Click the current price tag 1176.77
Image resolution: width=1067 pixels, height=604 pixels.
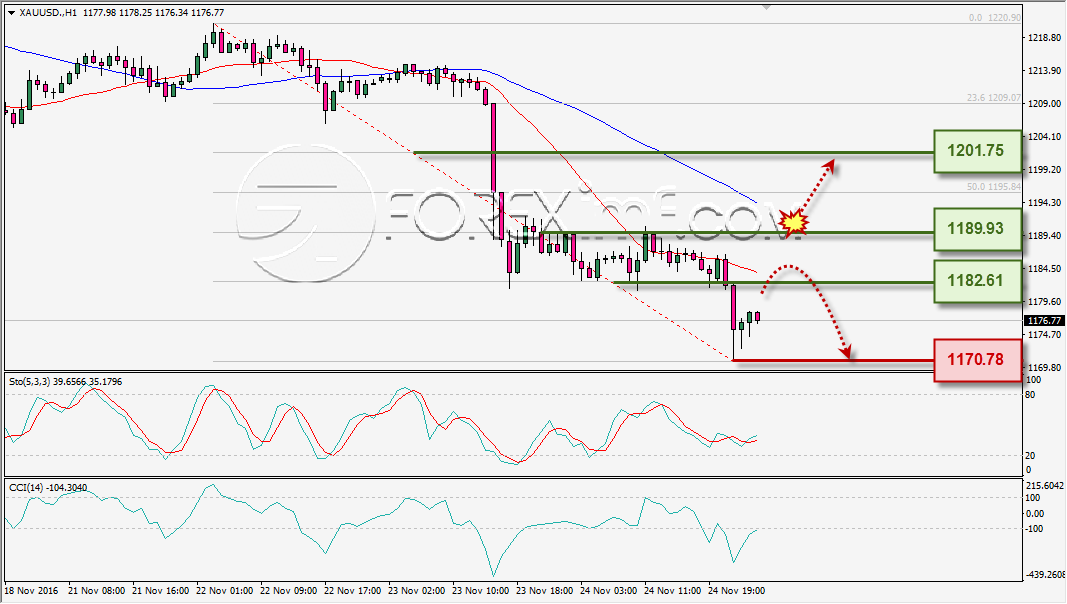[x=1044, y=320]
